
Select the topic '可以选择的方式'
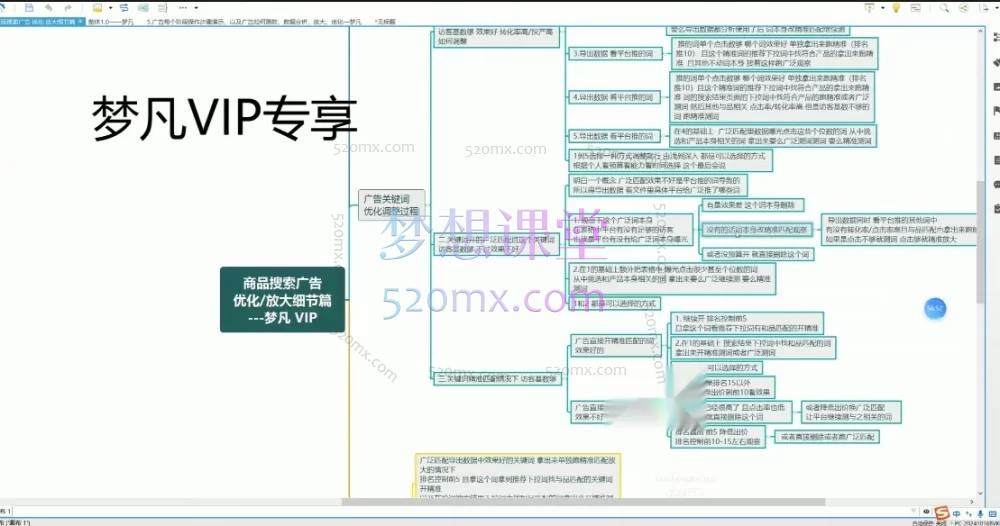click(732, 368)
